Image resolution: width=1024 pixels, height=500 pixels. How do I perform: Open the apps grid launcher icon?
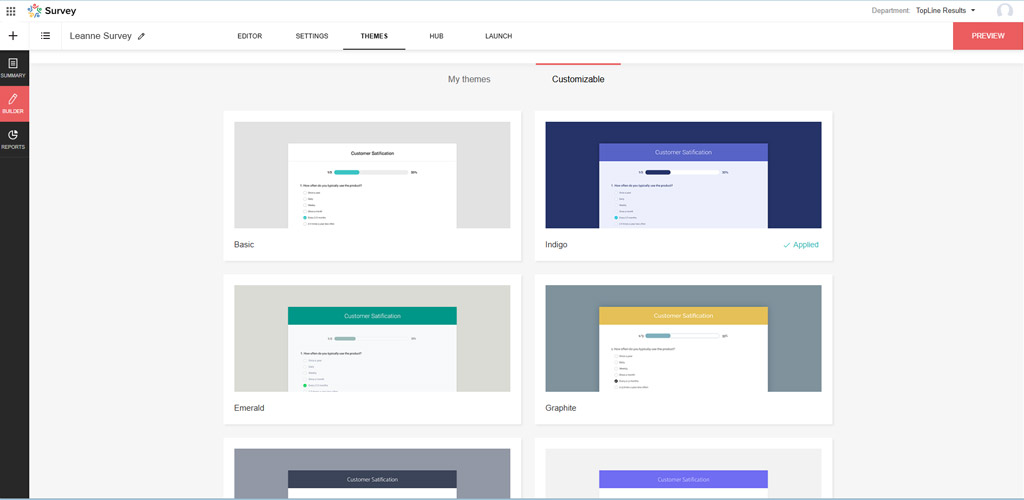point(10,10)
